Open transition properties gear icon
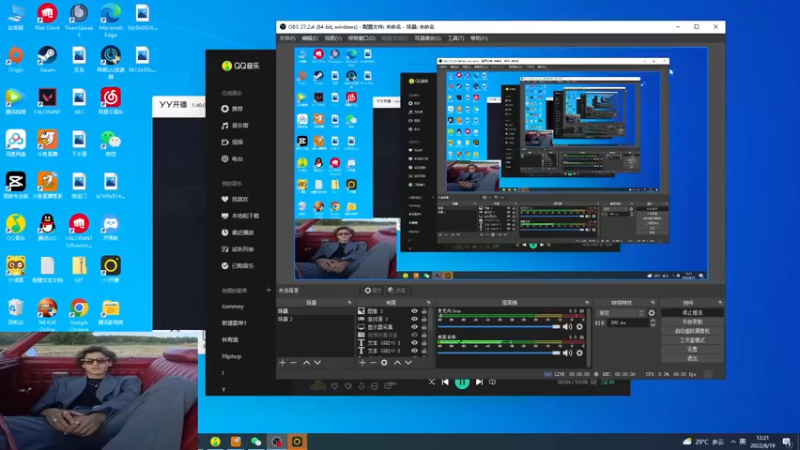Image resolution: width=800 pixels, height=450 pixels. 652,313
